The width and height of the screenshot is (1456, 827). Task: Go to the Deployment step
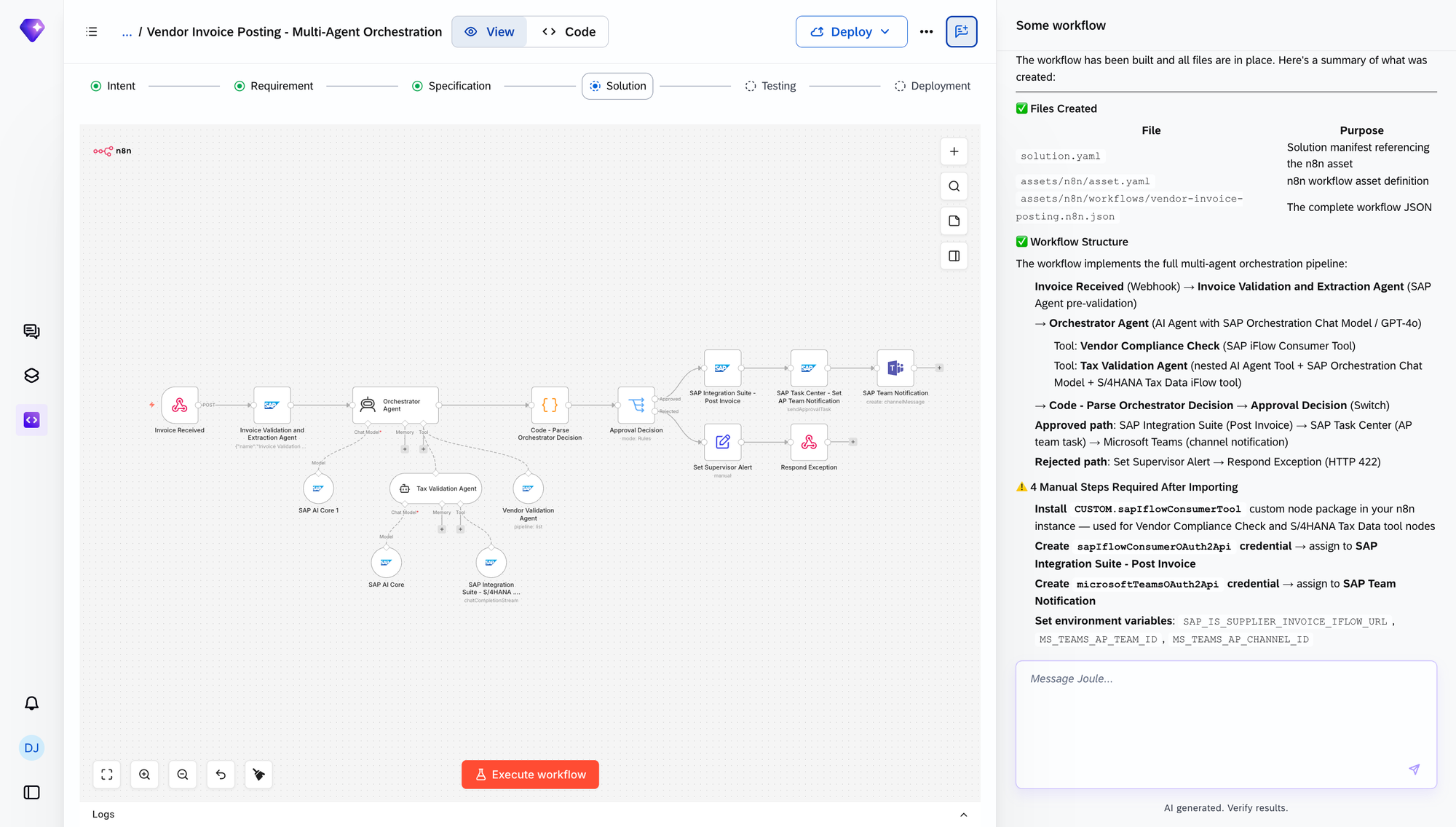click(933, 86)
